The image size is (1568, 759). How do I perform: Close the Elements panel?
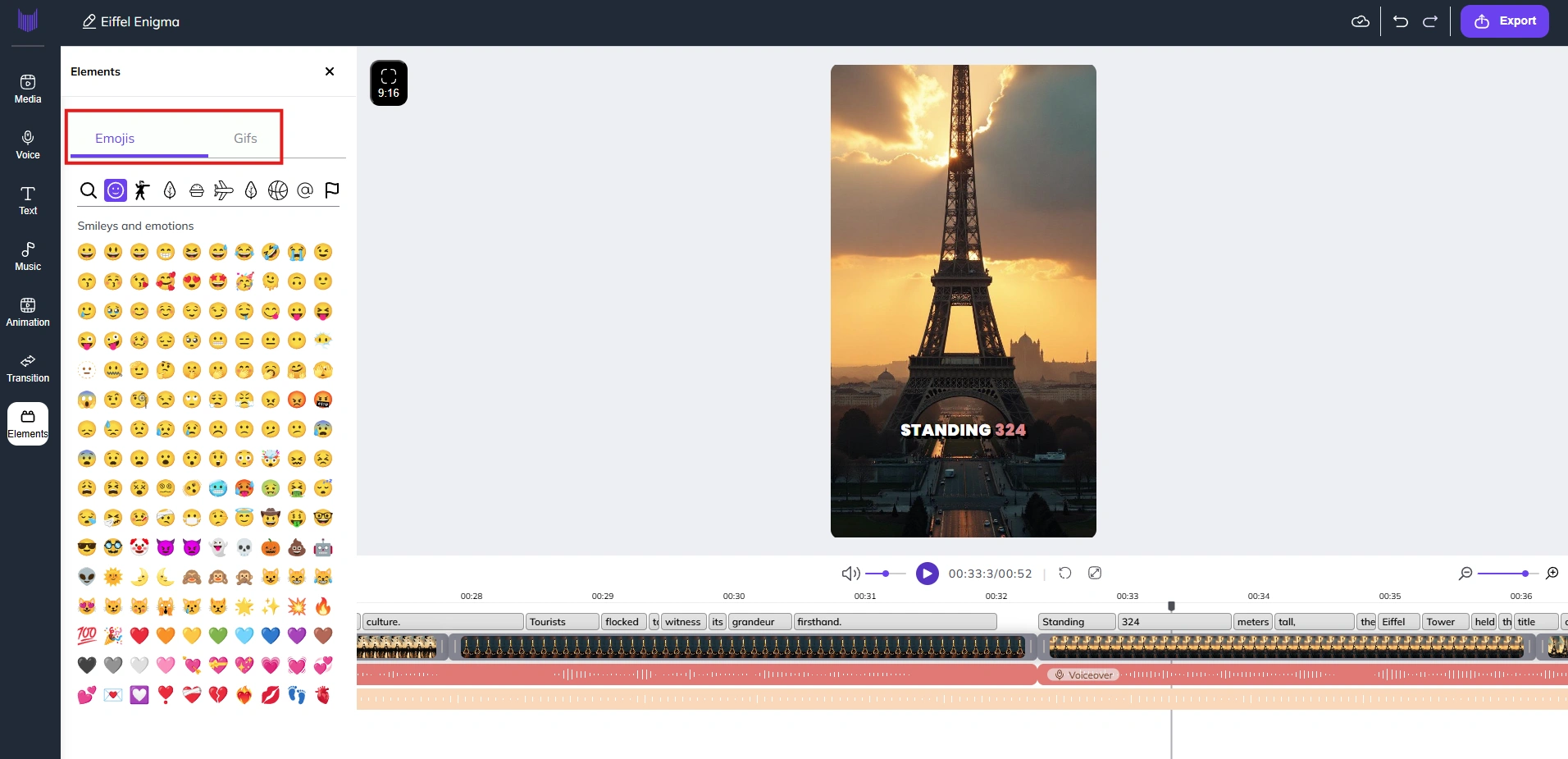330,71
